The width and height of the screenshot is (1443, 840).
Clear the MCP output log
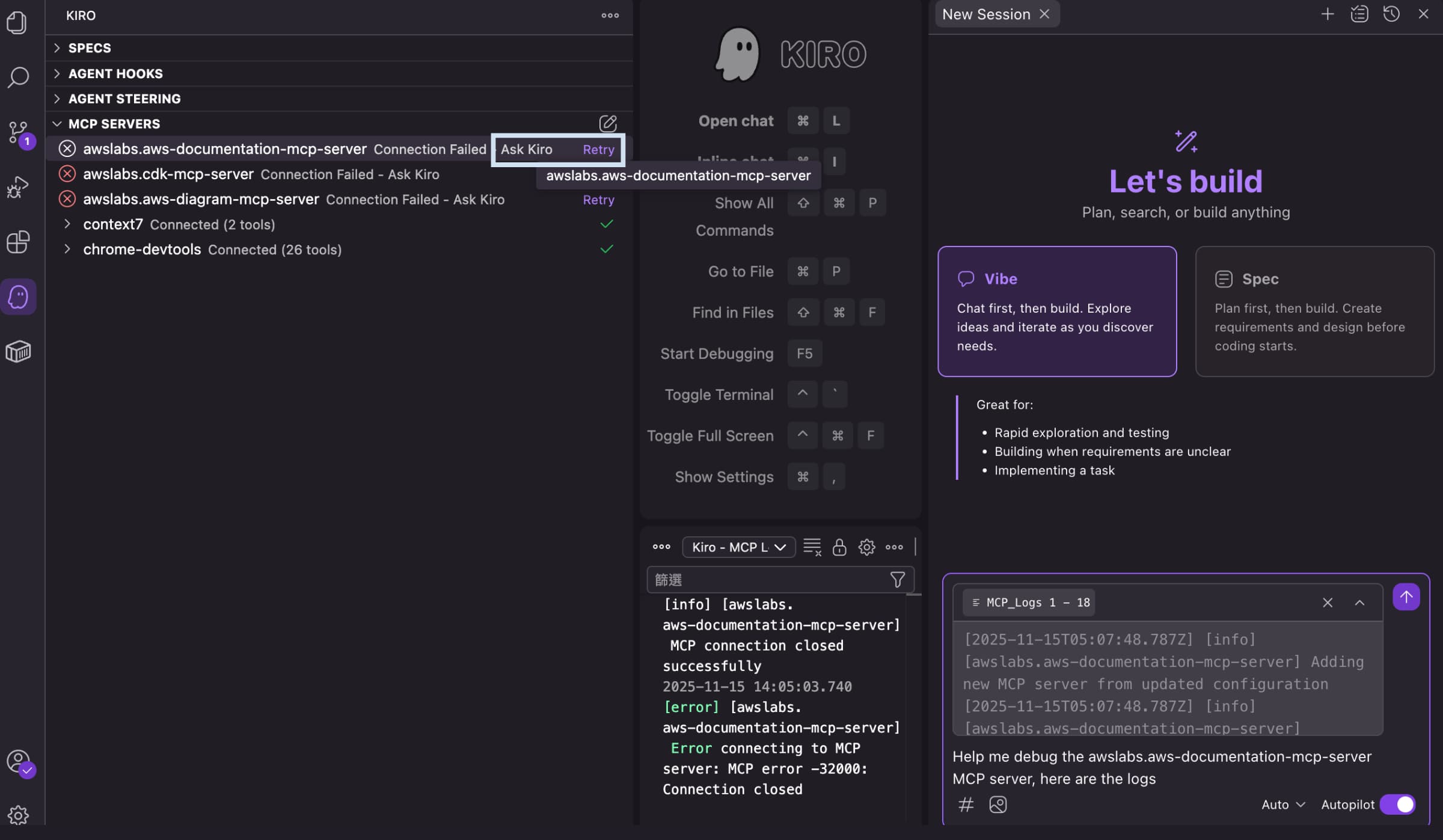click(x=812, y=547)
